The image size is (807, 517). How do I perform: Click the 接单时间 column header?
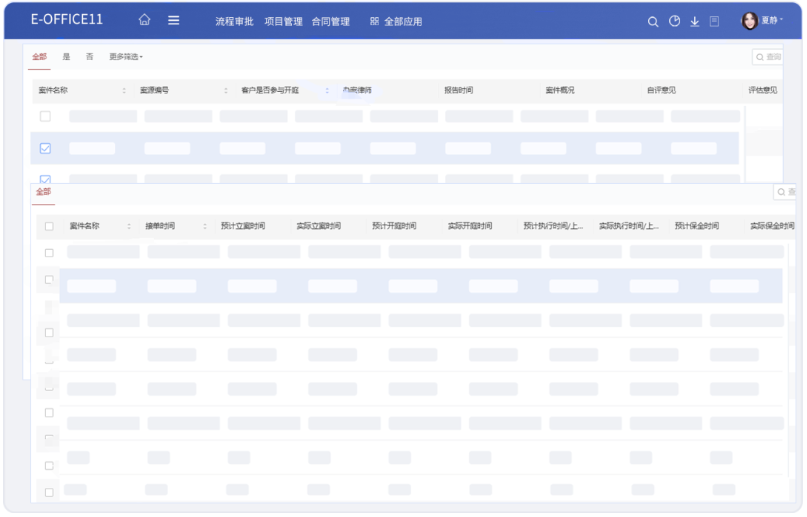click(160, 226)
